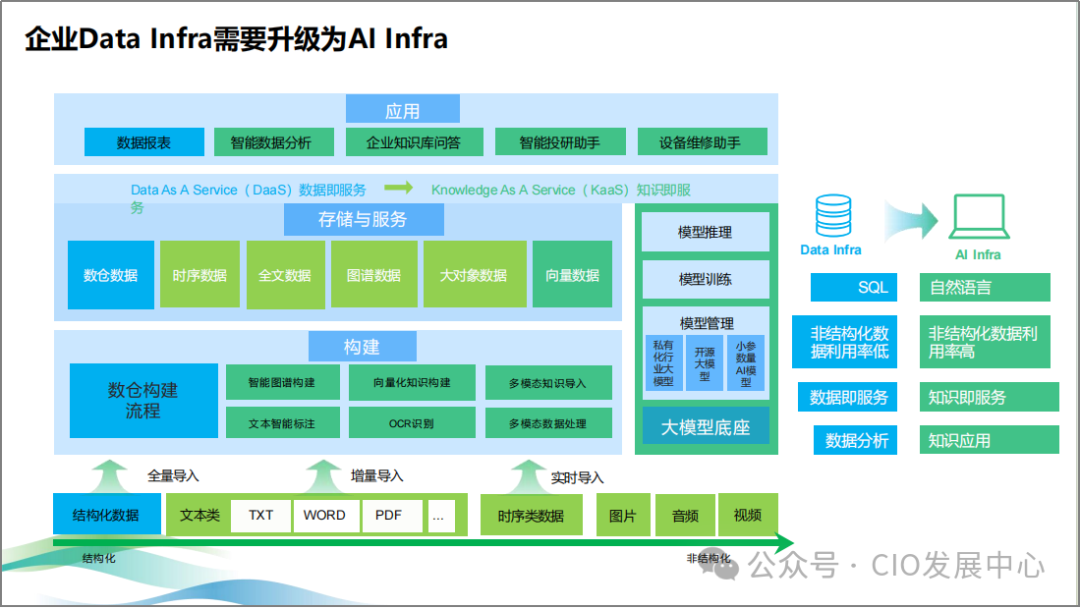Click the 全文数据 block
Screen dimensions: 1080x608
[x=285, y=275]
